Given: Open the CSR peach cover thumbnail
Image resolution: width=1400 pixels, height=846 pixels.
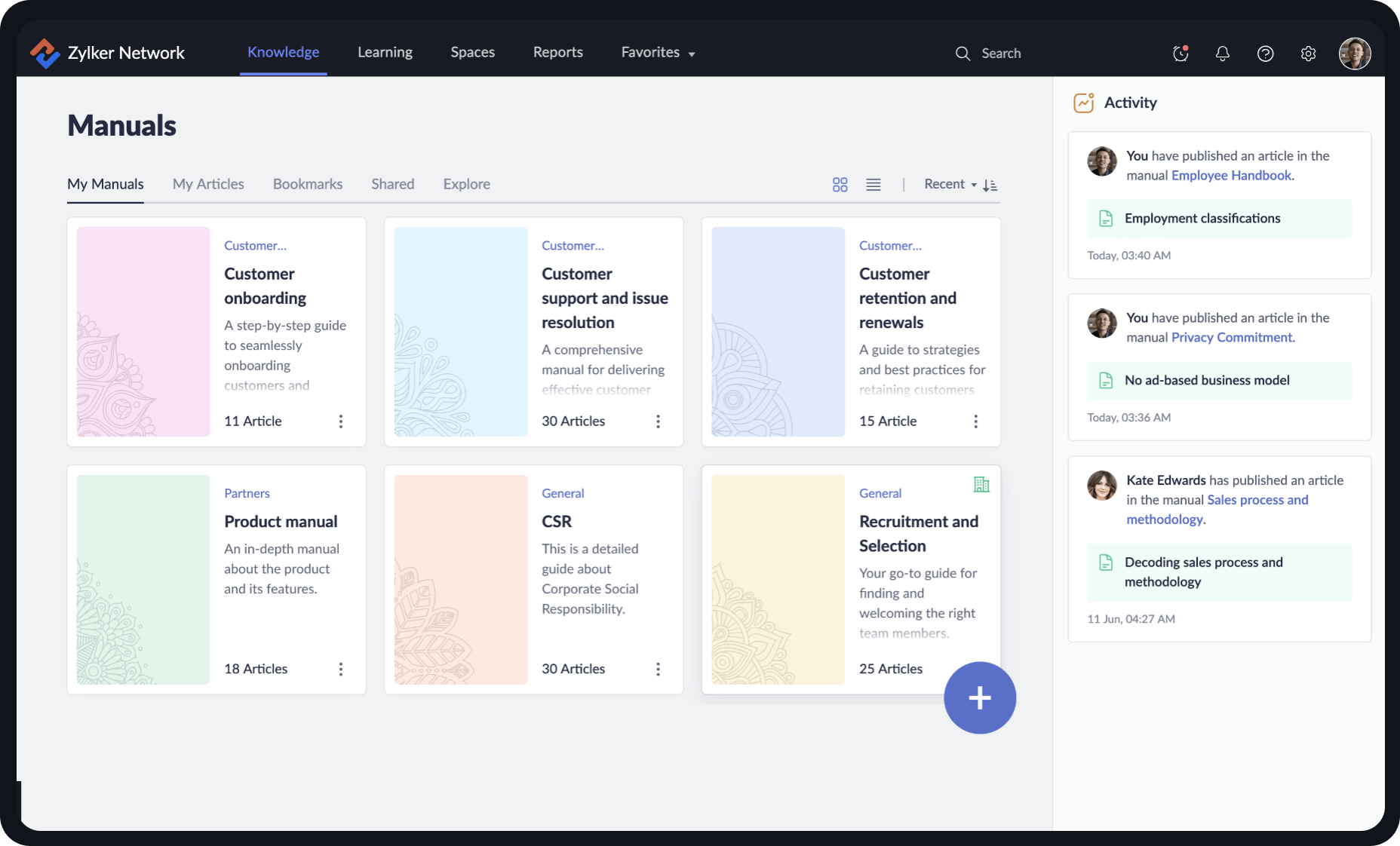Looking at the screenshot, I should click(x=461, y=580).
